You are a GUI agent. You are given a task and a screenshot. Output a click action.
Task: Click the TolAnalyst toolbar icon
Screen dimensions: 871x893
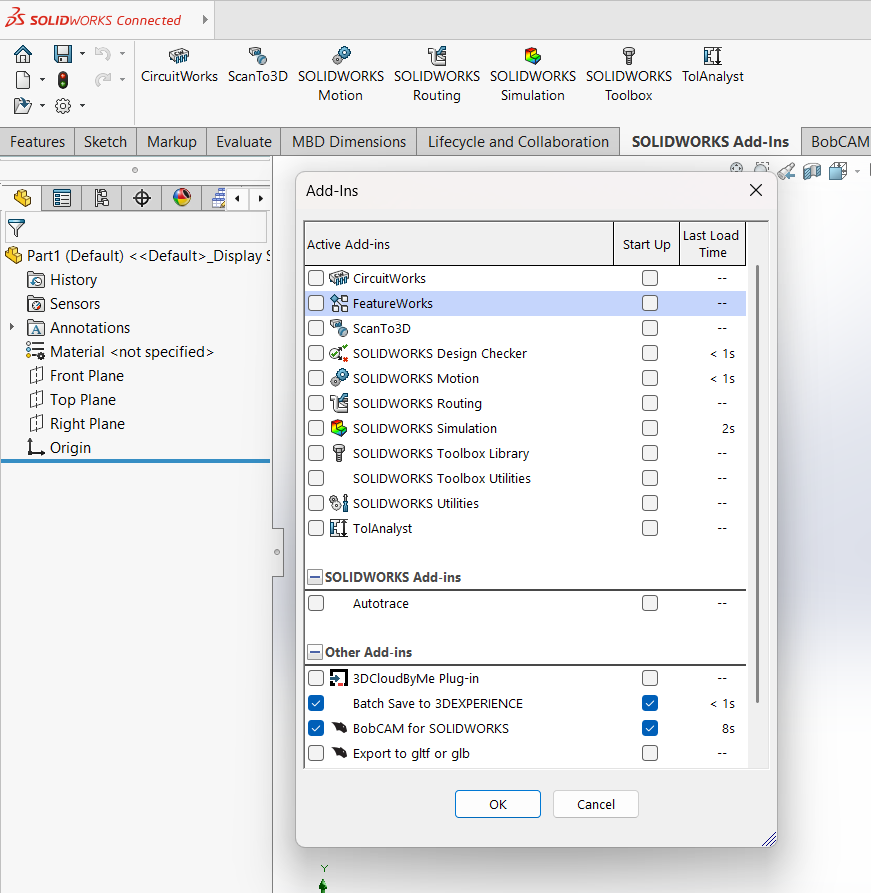[713, 56]
